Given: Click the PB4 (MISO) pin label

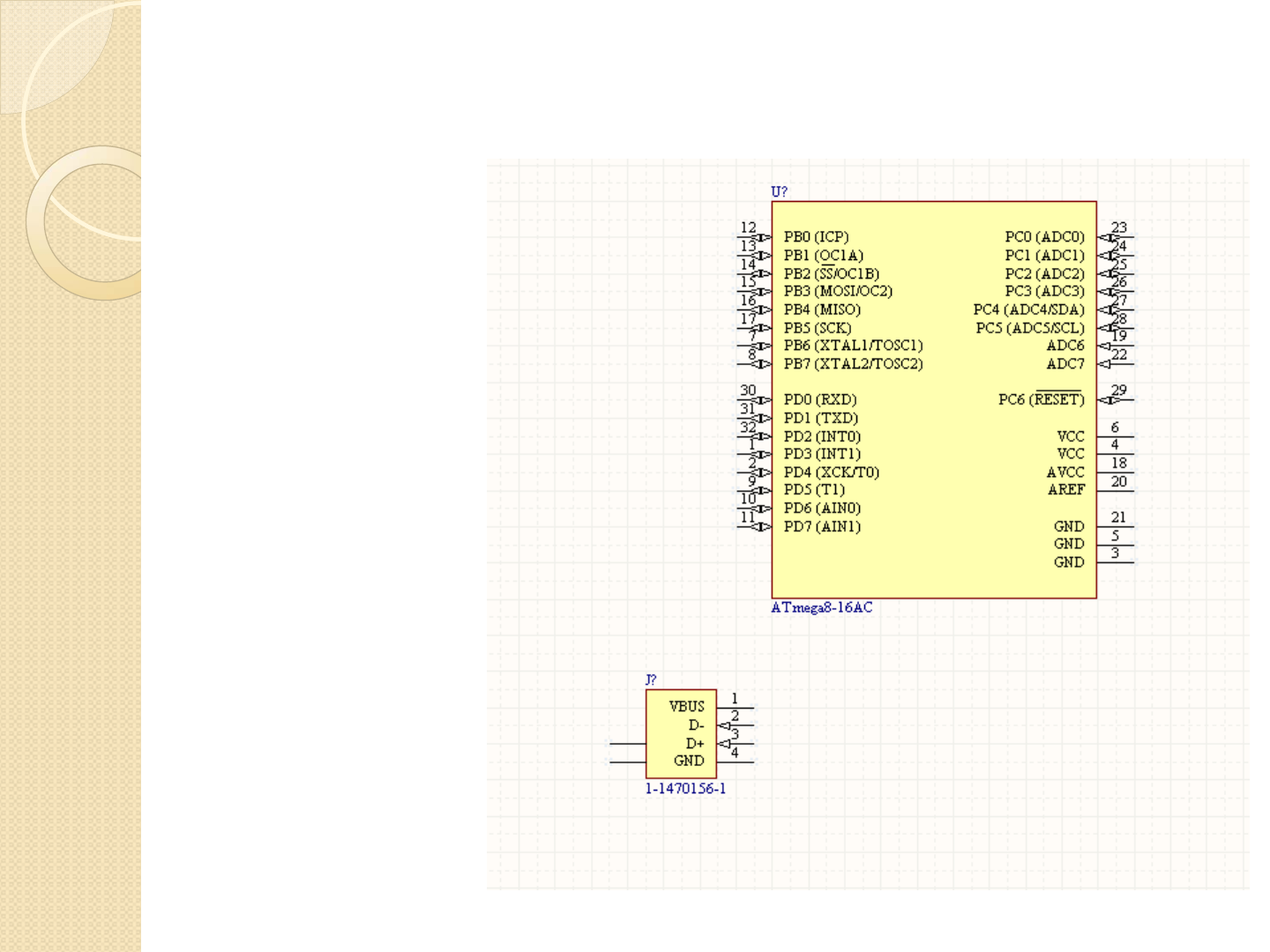Looking at the screenshot, I should [822, 309].
